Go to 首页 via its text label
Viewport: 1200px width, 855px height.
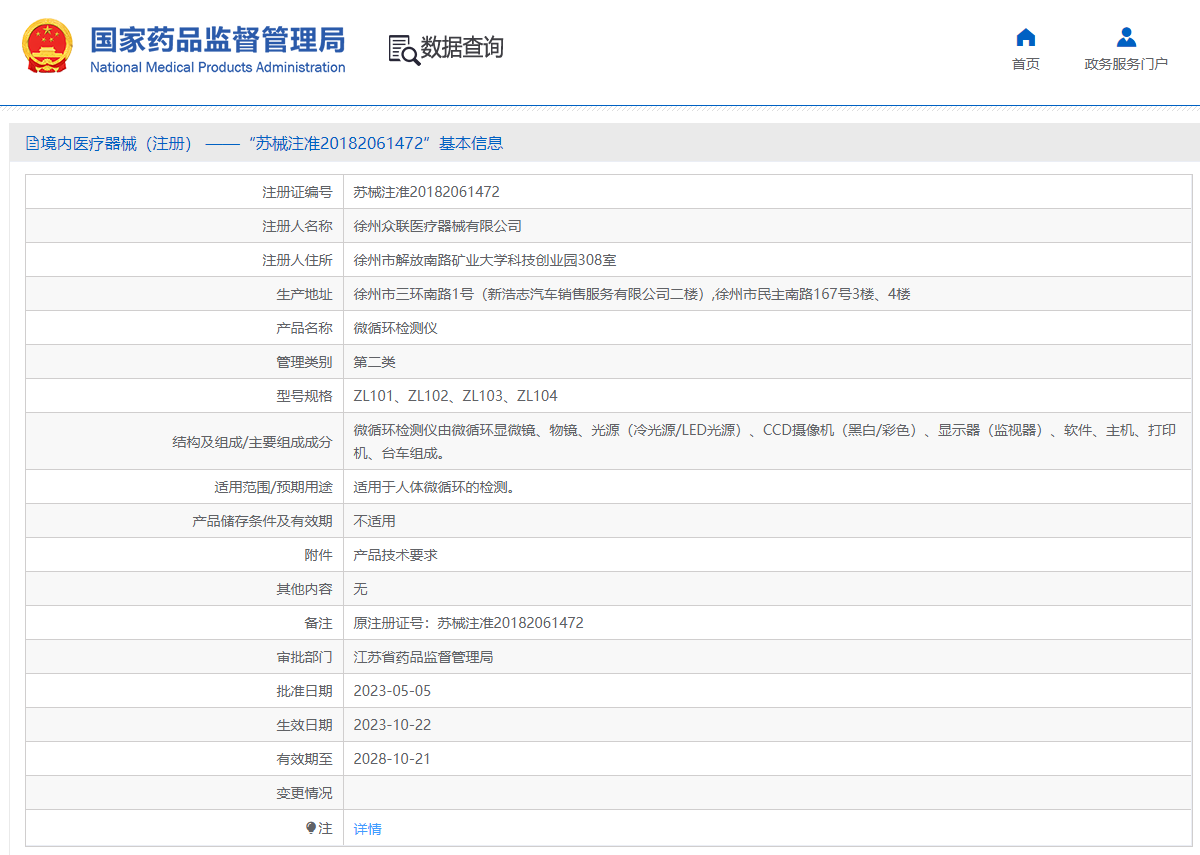pos(1025,64)
